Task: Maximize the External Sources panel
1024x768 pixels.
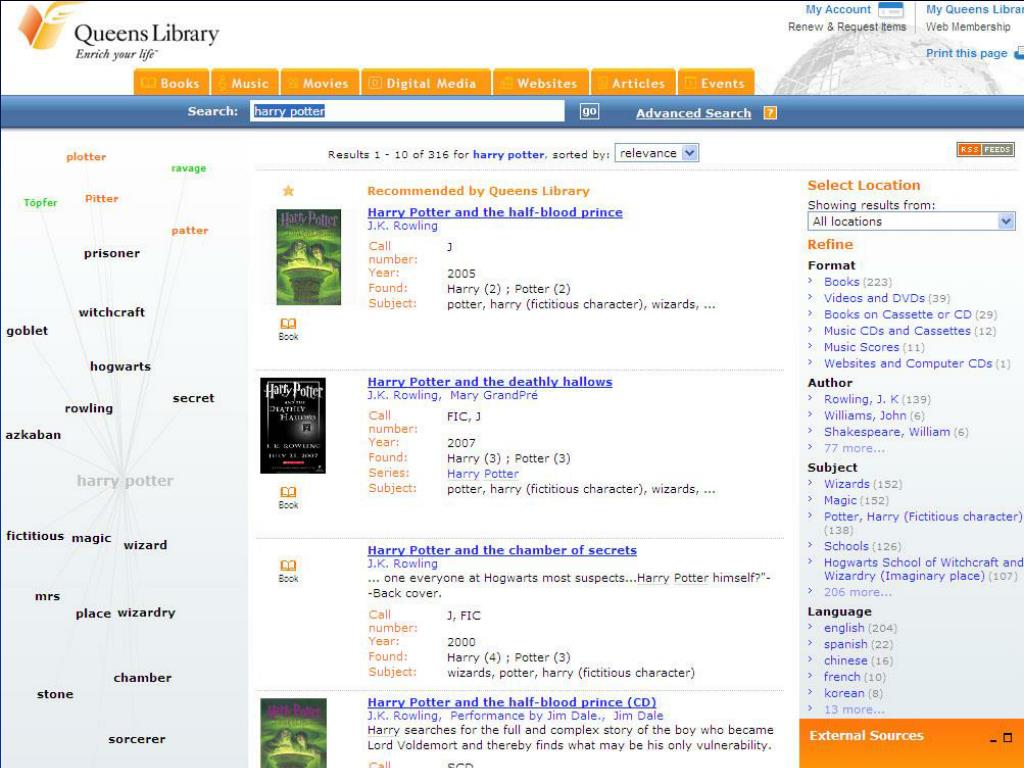Action: tap(1008, 737)
